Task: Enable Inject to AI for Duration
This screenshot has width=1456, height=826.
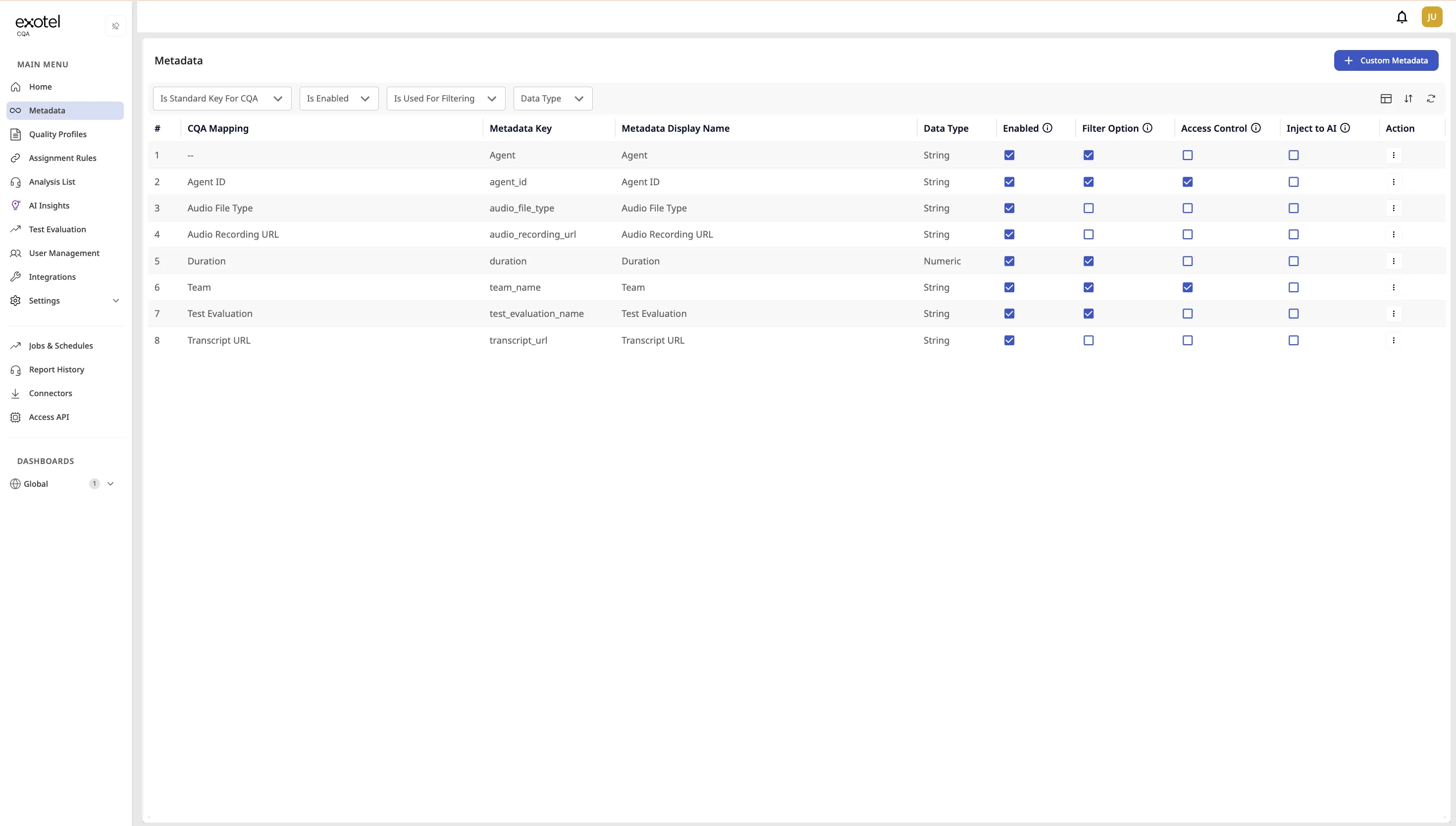Action: 1293,261
